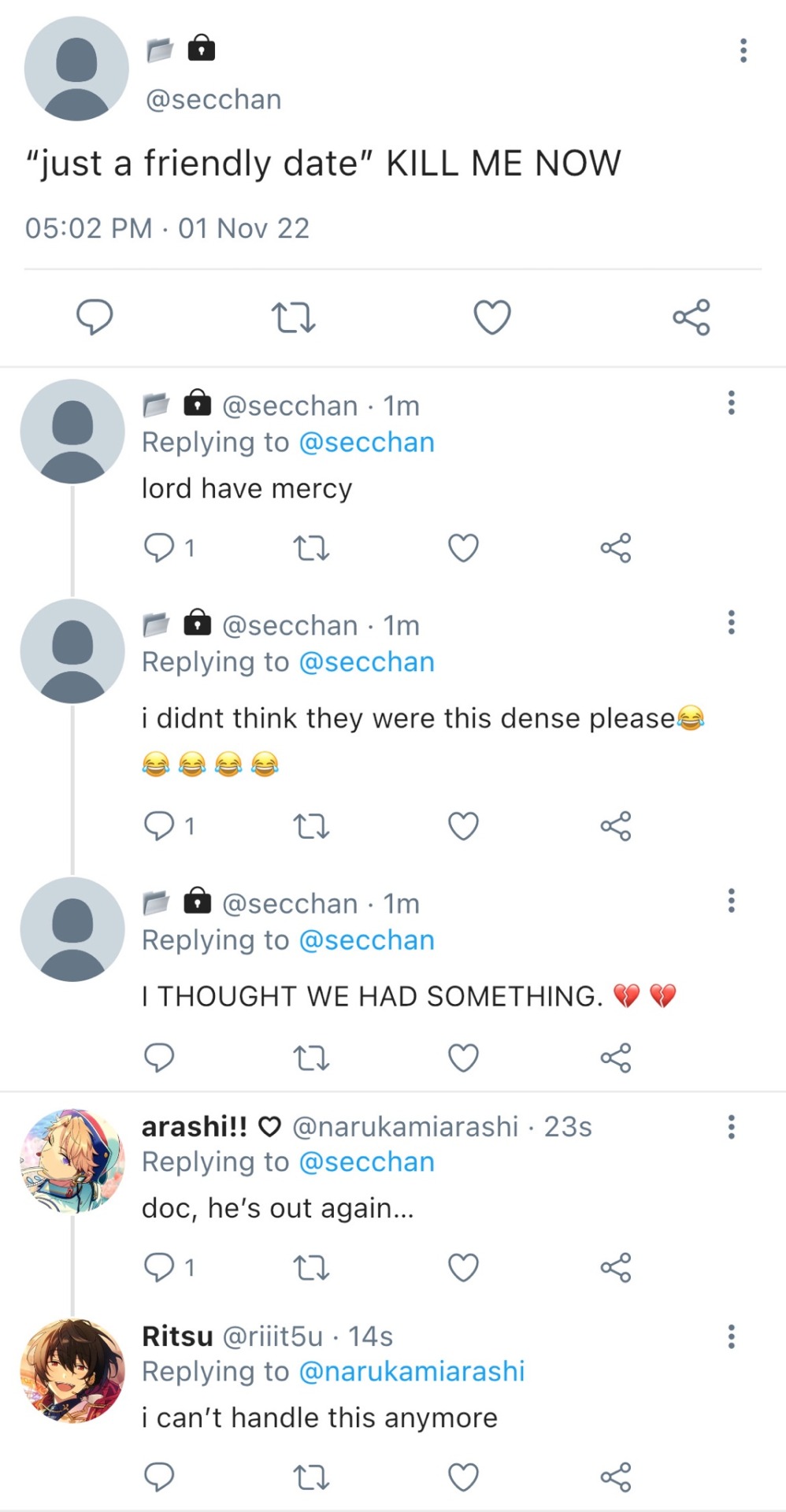Viewport: 786px width, 1512px height.
Task: Like the "just a friendly date" main tweet
Action: (x=492, y=317)
